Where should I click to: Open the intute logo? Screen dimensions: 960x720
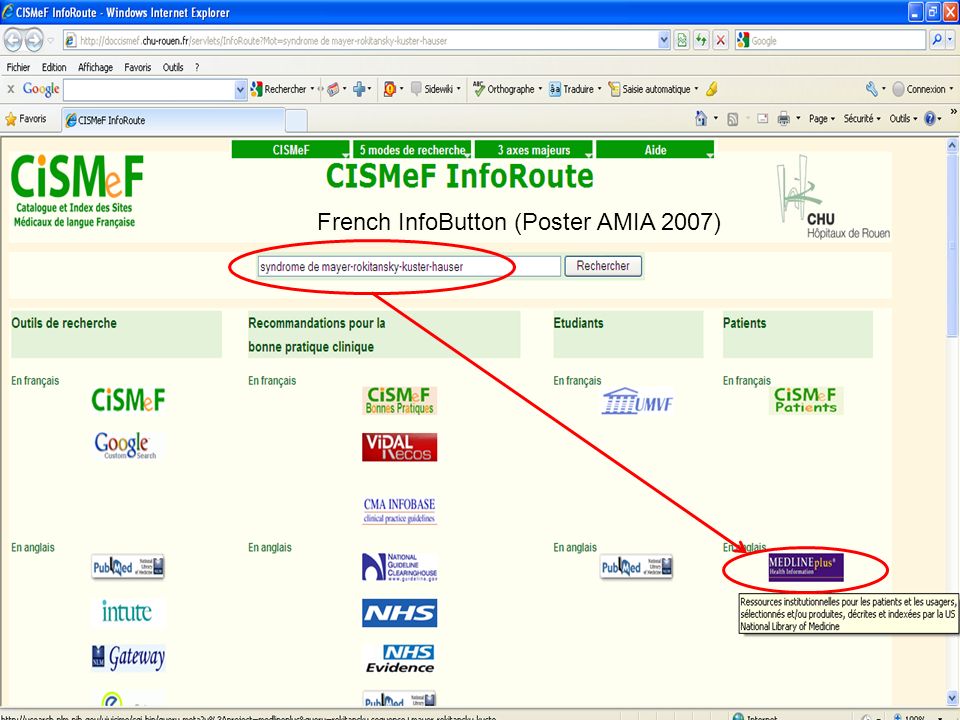click(x=127, y=612)
